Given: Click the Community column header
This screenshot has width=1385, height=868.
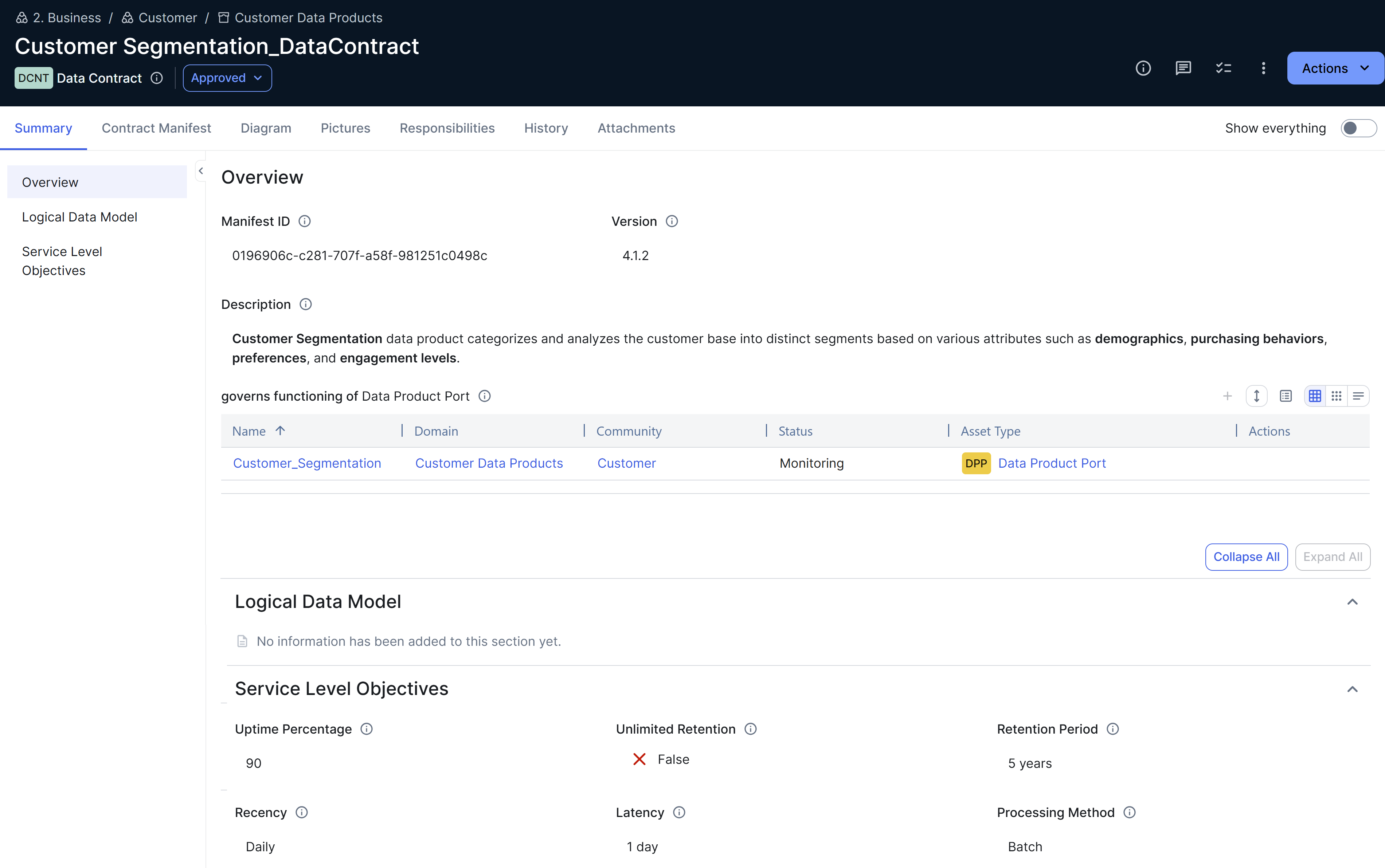Looking at the screenshot, I should pyautogui.click(x=629, y=431).
